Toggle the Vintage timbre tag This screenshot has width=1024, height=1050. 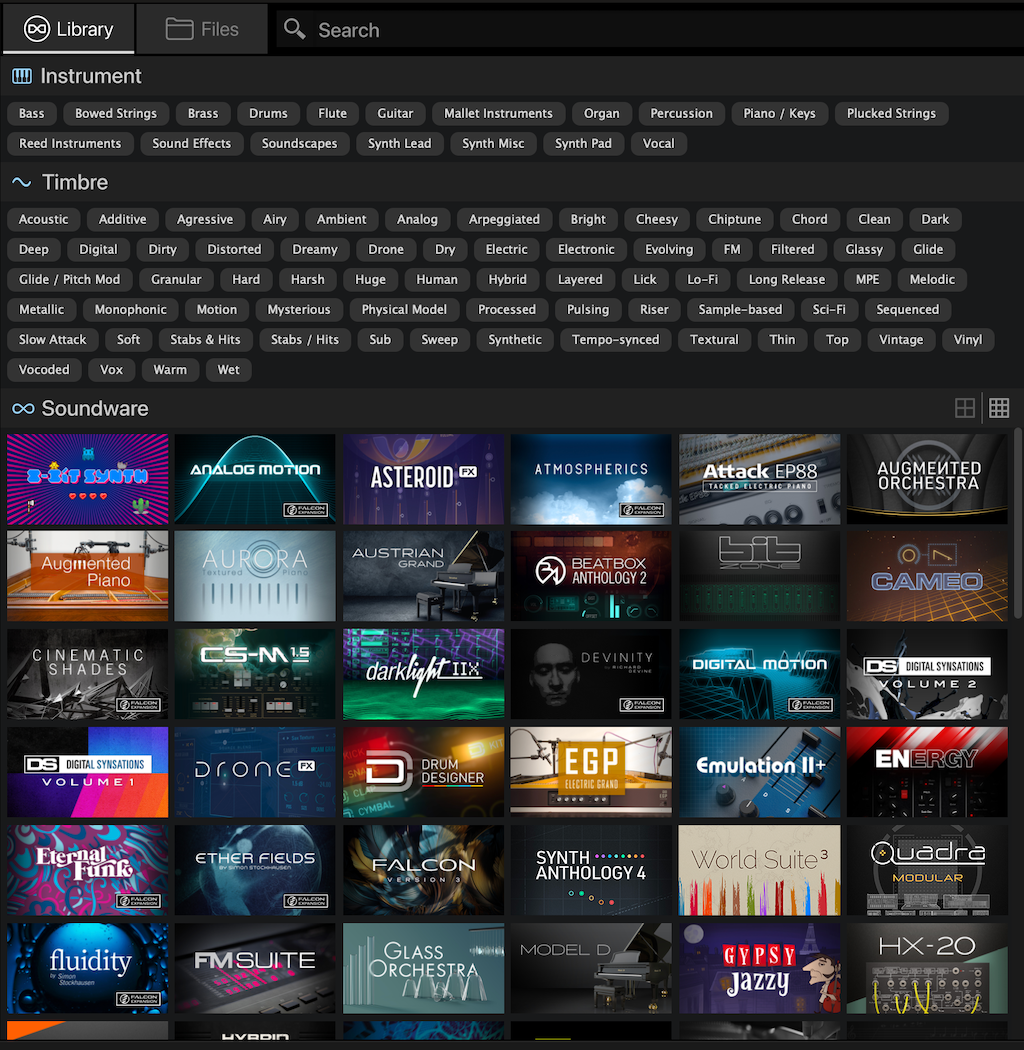[901, 340]
